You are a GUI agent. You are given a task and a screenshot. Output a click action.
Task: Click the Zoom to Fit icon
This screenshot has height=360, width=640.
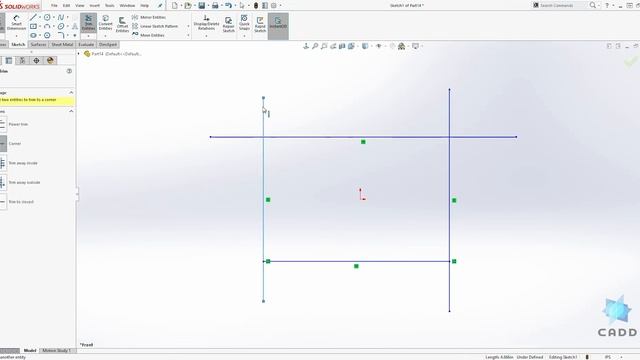click(315, 46)
